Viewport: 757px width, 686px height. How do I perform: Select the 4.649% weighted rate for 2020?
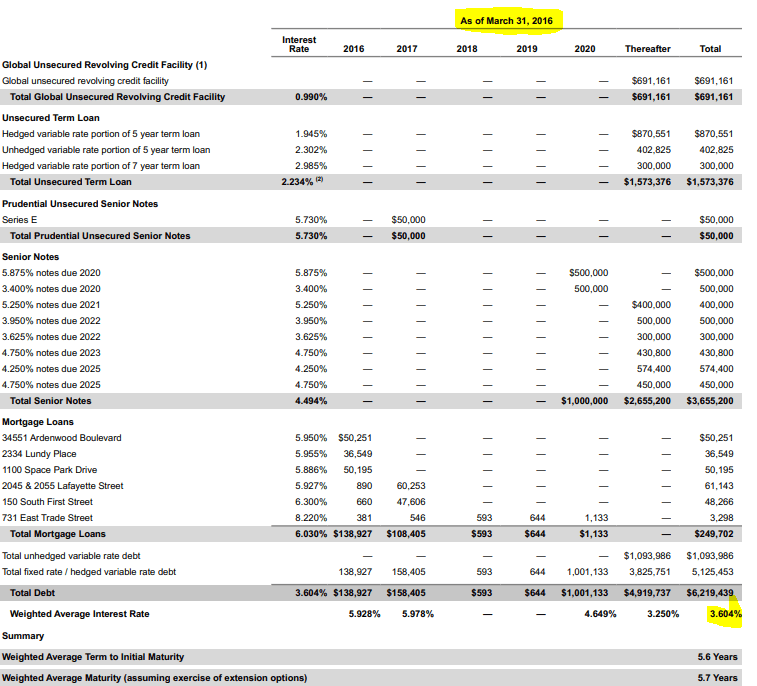(x=600, y=614)
